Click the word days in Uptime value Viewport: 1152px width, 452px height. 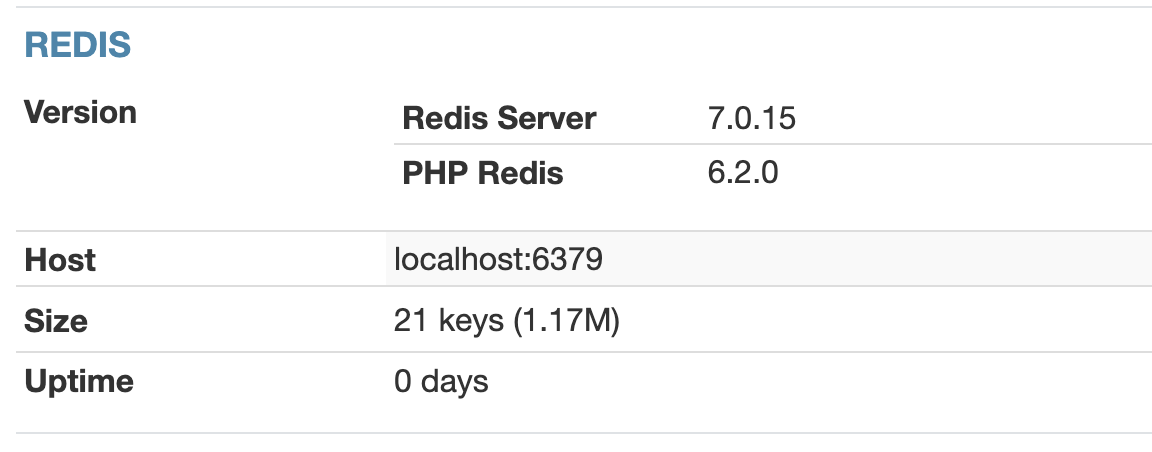pos(455,382)
